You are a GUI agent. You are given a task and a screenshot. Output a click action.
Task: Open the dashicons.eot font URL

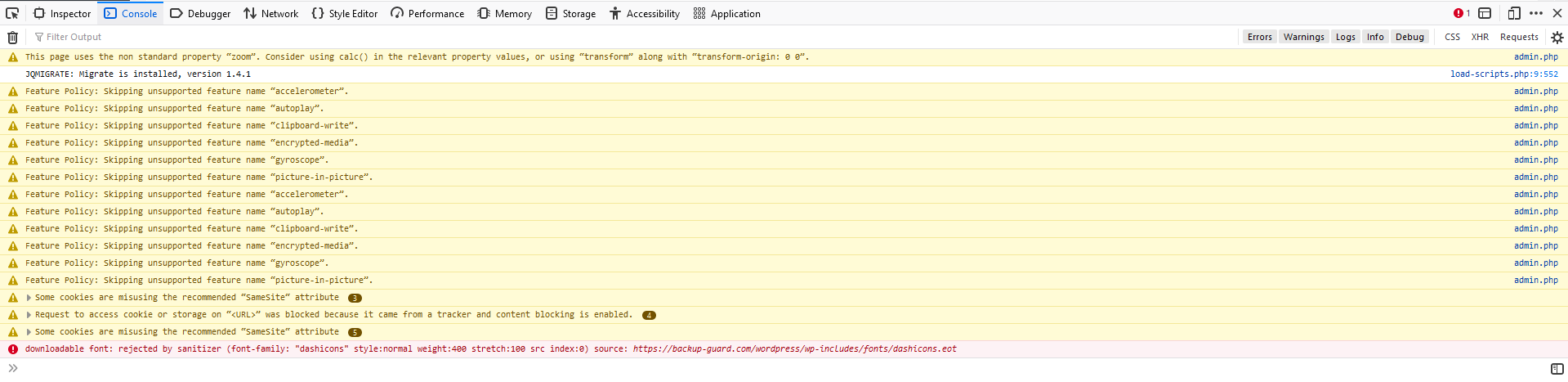794,349
